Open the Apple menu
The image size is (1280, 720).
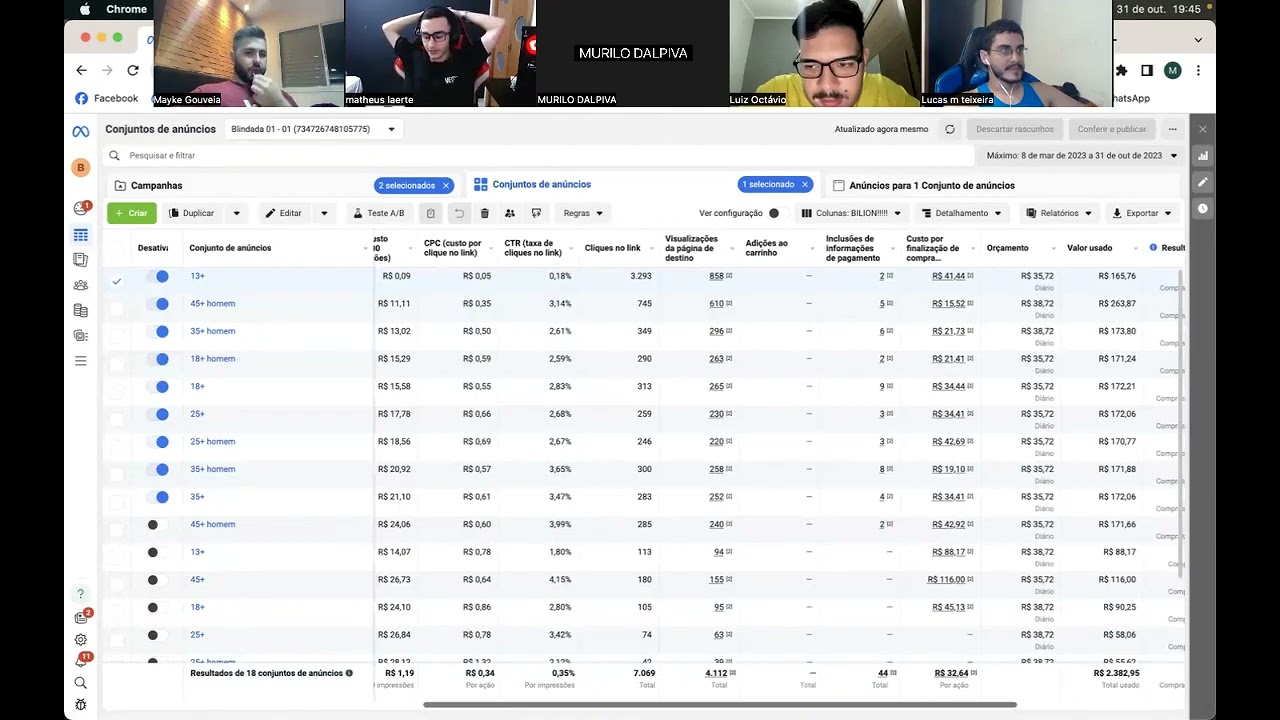pos(84,9)
